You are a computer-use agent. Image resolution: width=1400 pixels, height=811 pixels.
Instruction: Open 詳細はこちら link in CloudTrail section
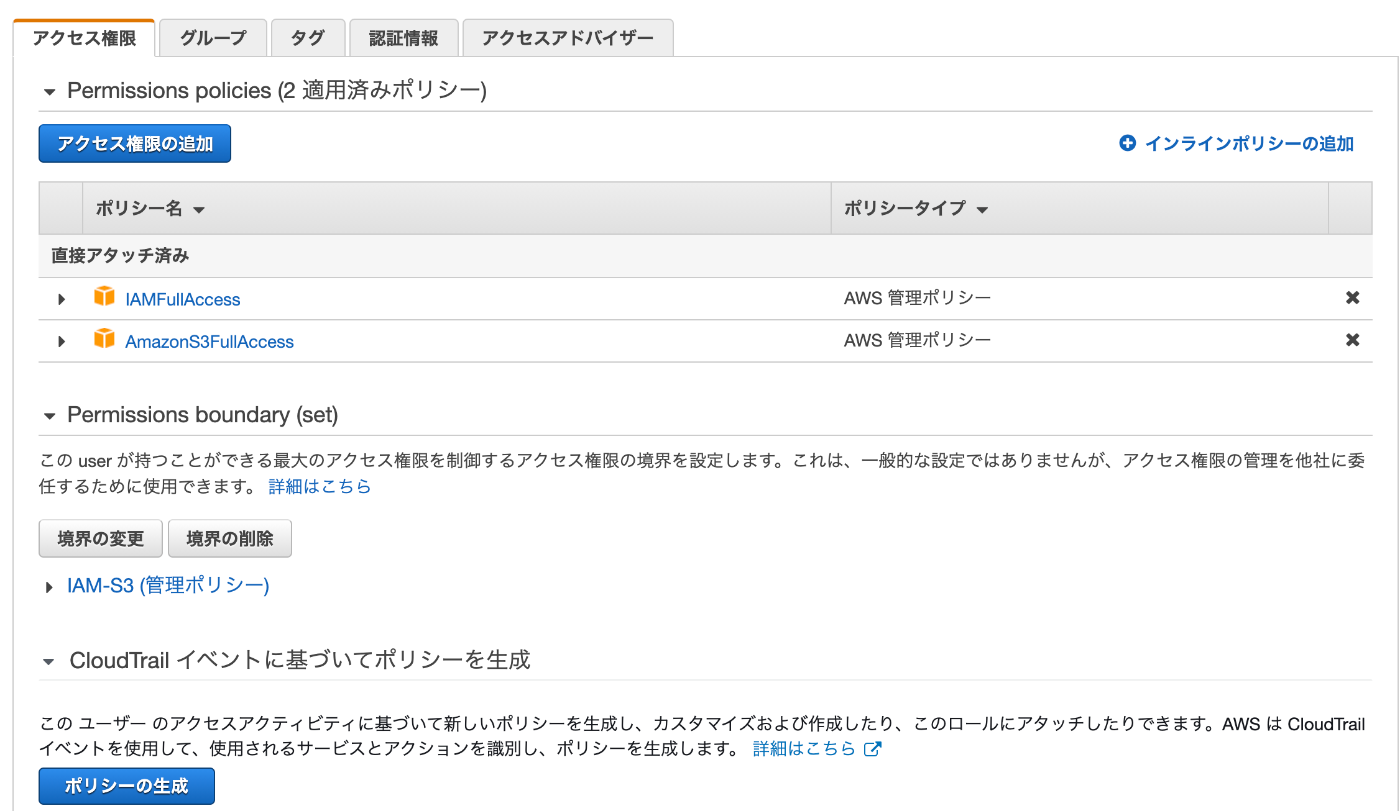tap(804, 749)
